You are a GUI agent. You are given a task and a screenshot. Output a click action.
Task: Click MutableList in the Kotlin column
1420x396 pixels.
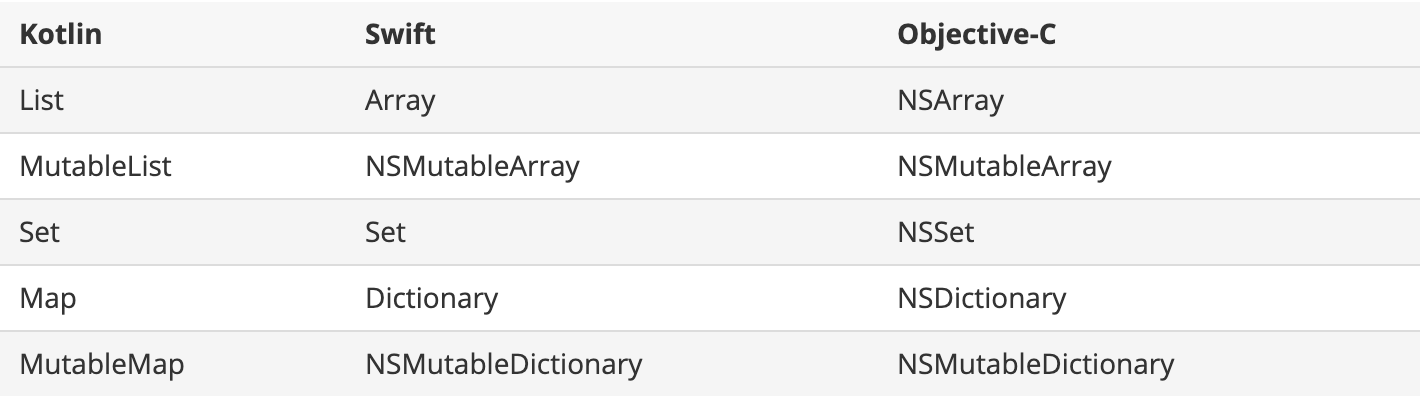click(x=96, y=166)
